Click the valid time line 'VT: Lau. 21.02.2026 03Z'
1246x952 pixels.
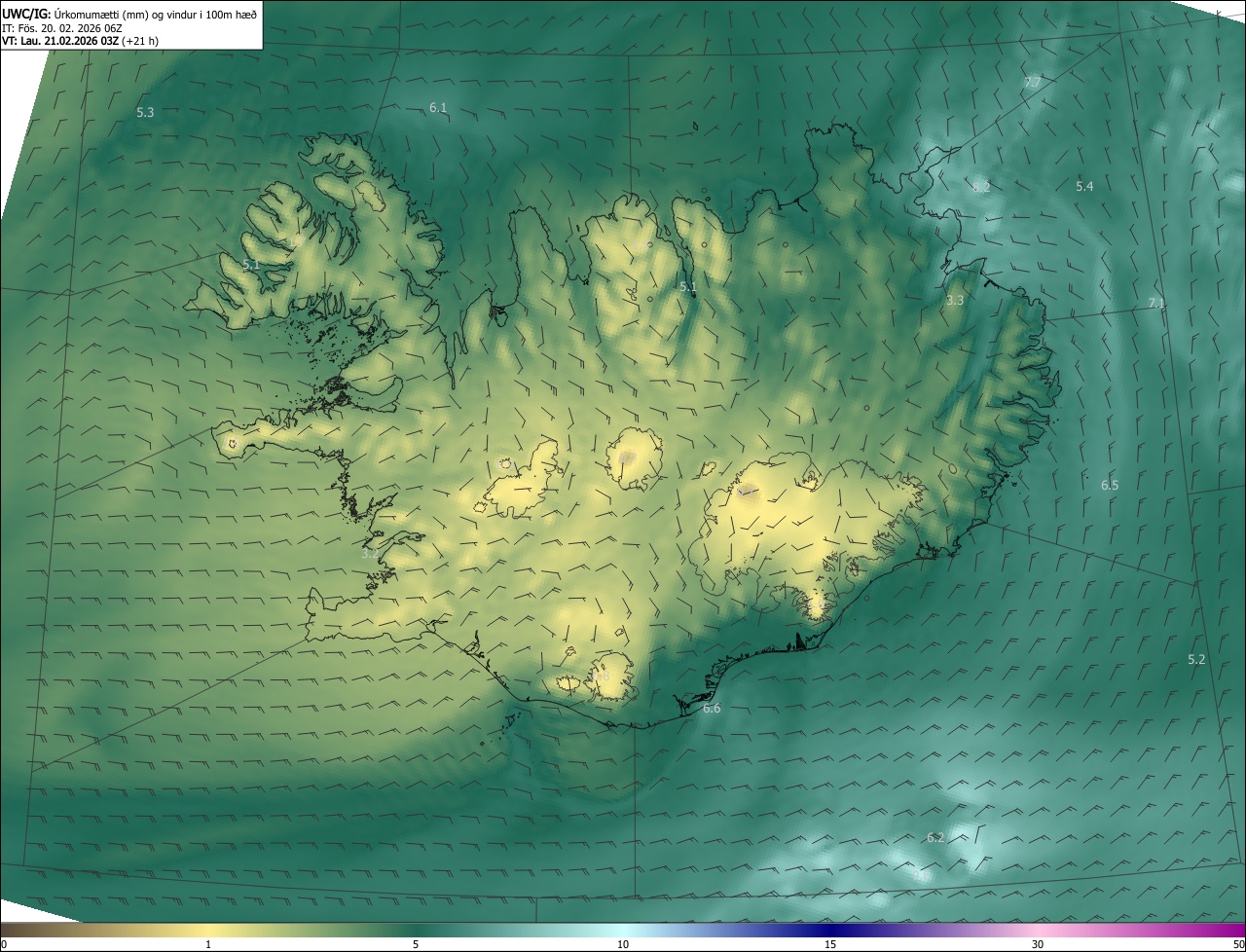coord(60,41)
